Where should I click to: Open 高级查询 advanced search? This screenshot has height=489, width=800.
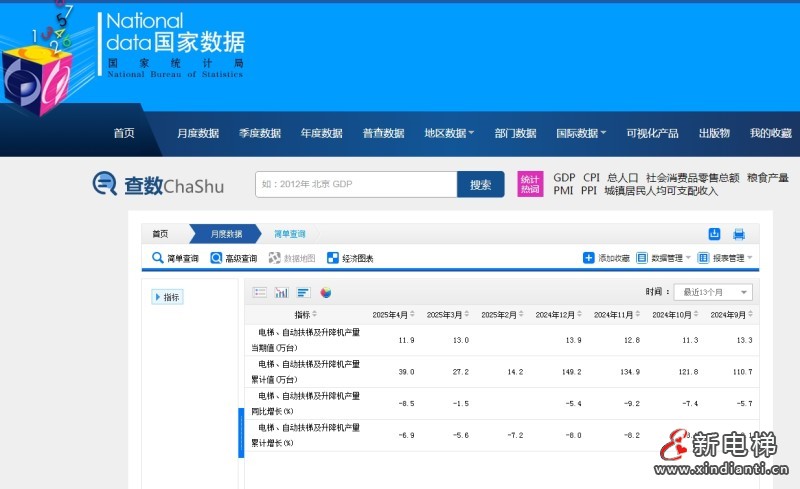click(x=233, y=258)
